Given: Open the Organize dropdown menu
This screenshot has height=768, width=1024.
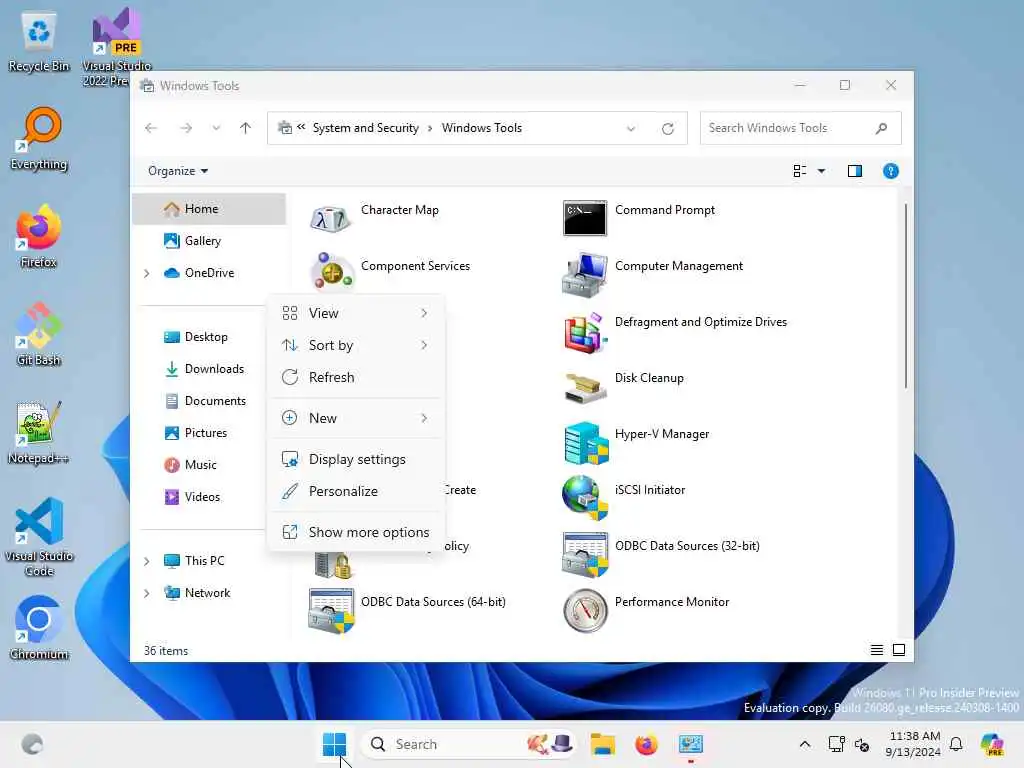Looking at the screenshot, I should click(178, 171).
